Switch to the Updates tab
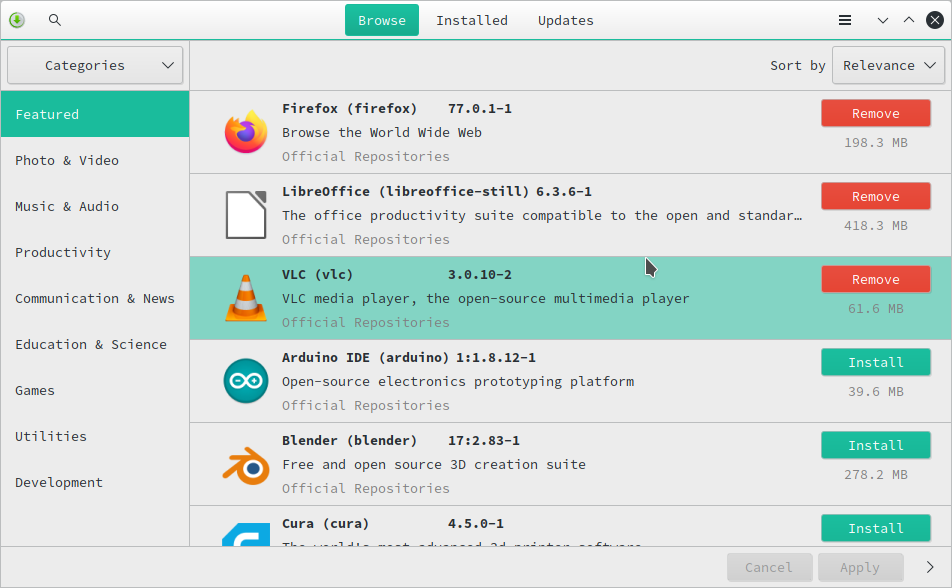 566,20
